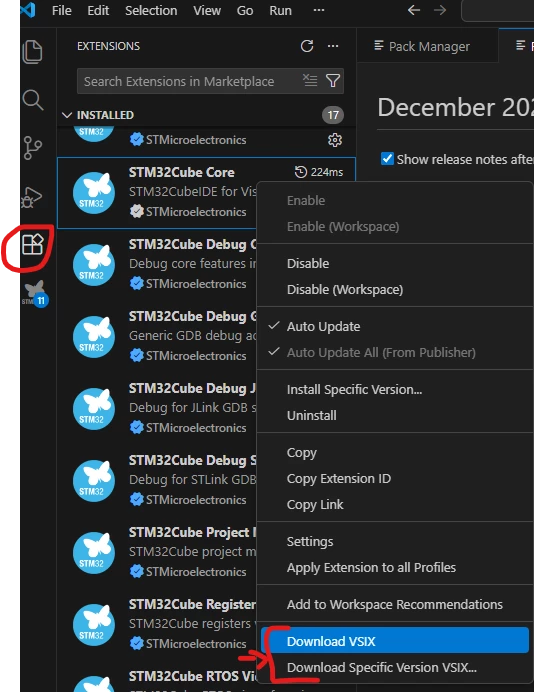The width and height of the screenshot is (534, 692).
Task: Open the Extensions view in activity bar
Action: click(x=33, y=244)
